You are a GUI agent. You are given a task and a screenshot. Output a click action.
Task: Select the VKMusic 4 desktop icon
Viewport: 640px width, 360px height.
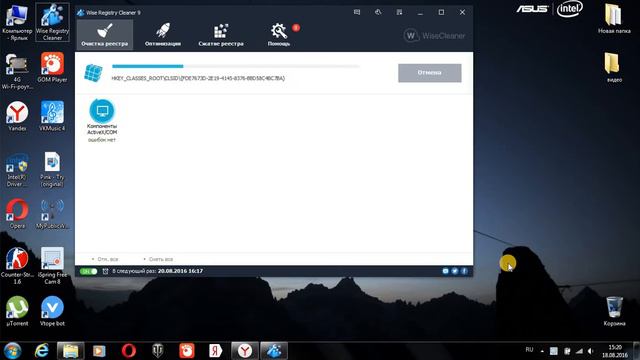(52, 116)
